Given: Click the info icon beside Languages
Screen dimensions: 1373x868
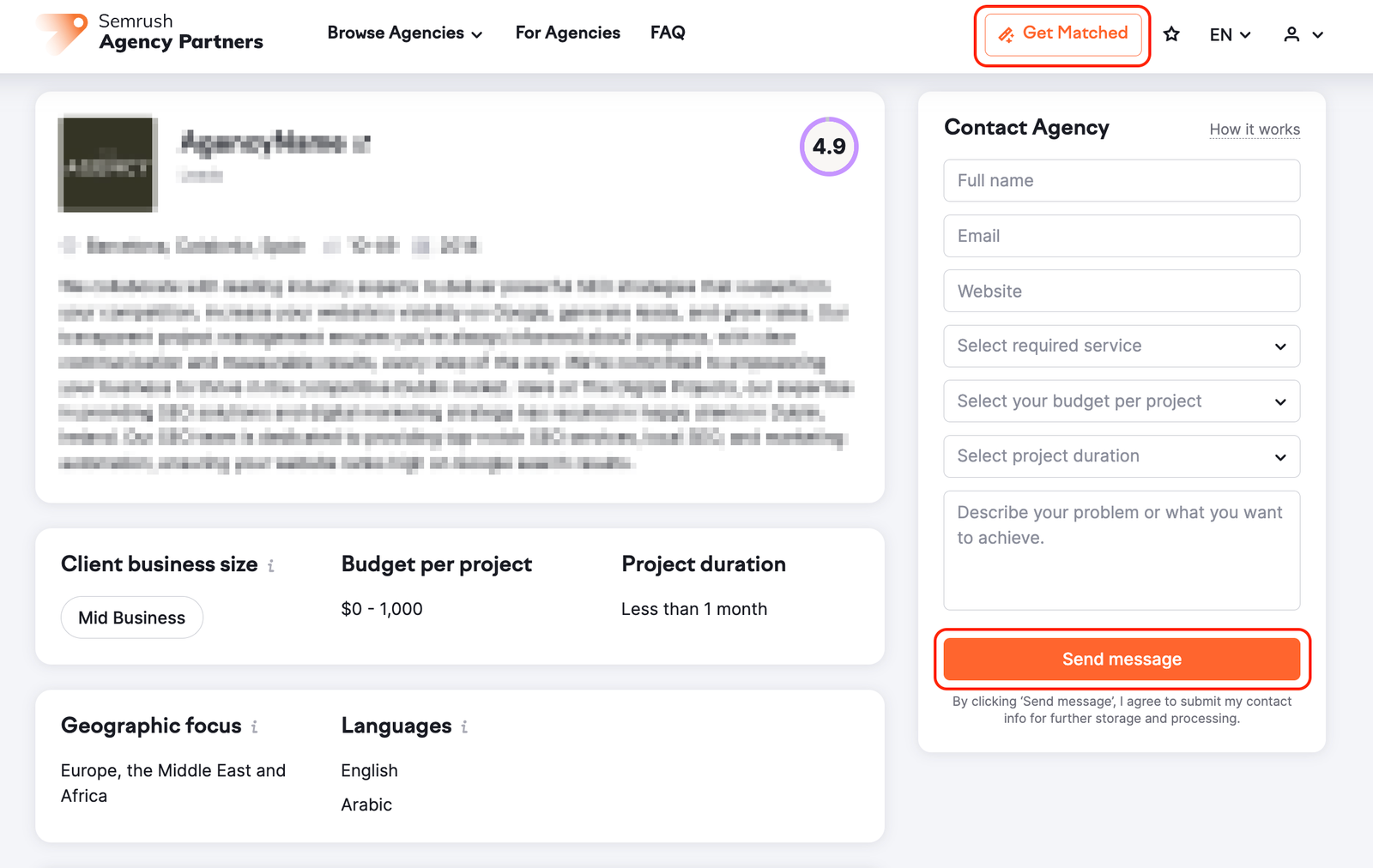Looking at the screenshot, I should (x=464, y=726).
